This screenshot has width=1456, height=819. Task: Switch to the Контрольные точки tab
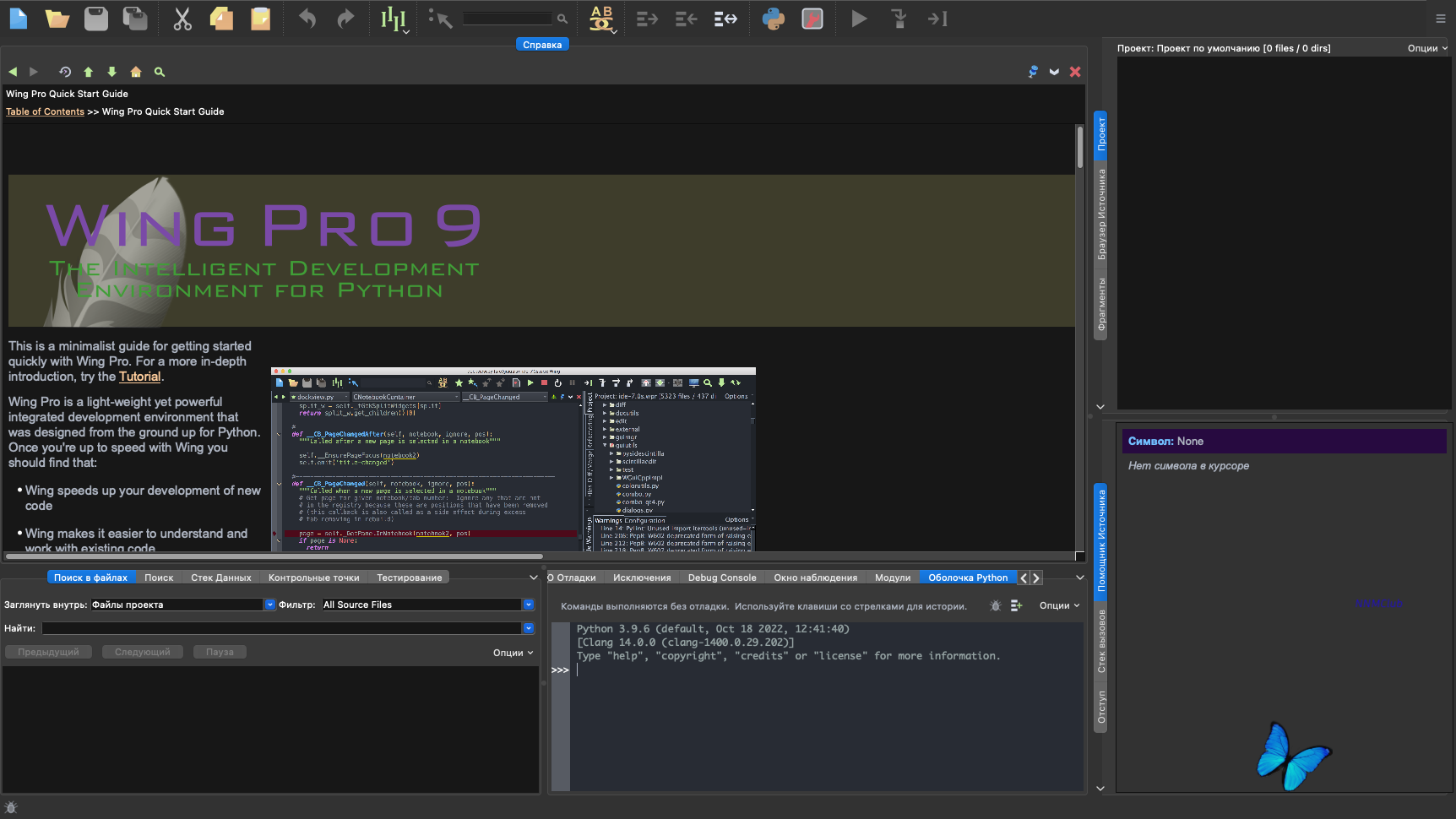313,578
